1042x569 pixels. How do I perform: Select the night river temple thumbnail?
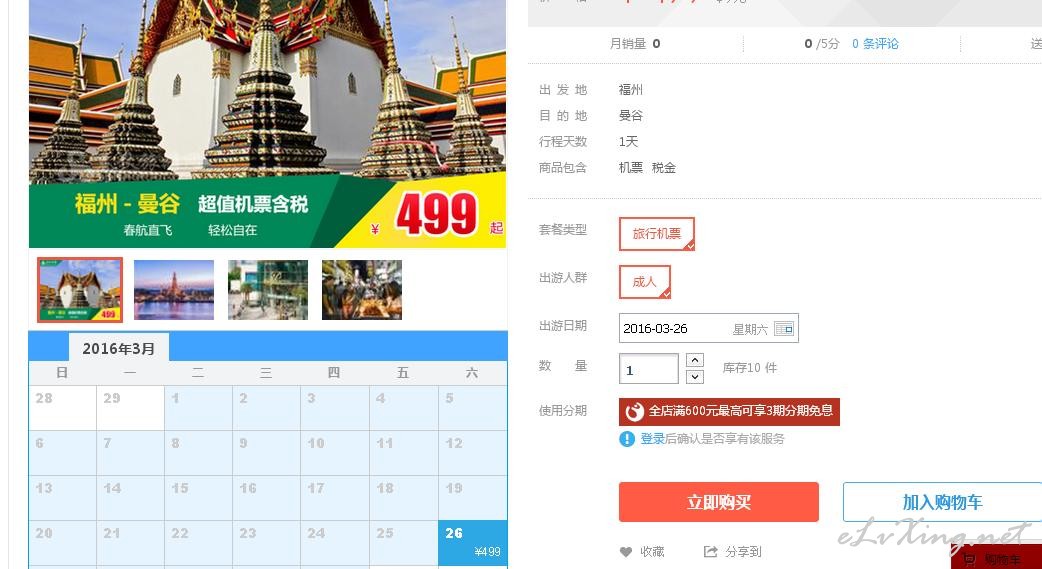click(174, 290)
